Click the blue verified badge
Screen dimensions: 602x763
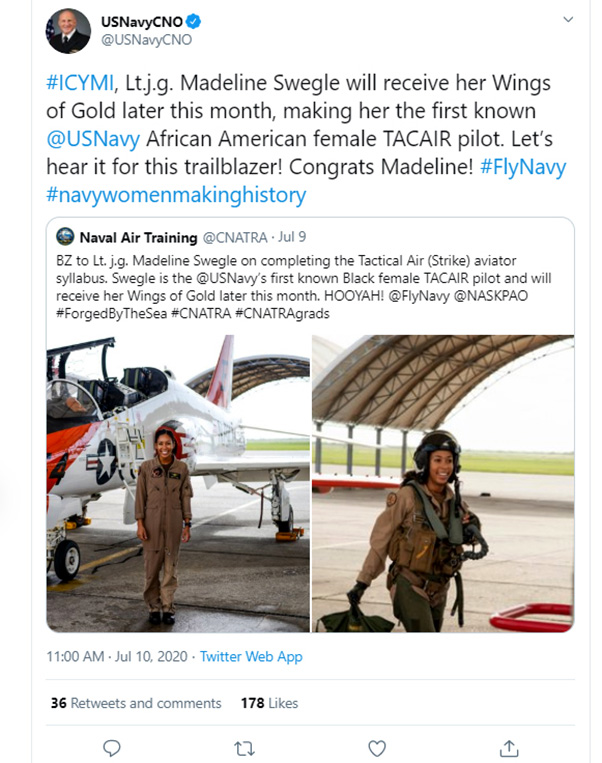(194, 21)
